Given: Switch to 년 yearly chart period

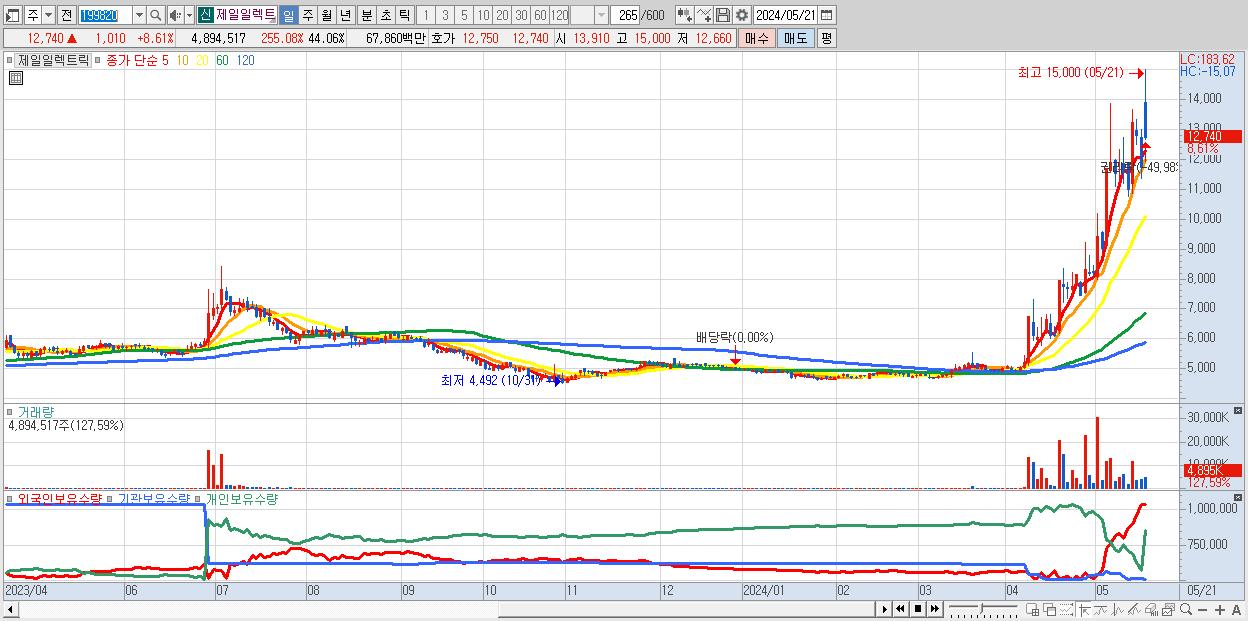Looking at the screenshot, I should coord(345,15).
